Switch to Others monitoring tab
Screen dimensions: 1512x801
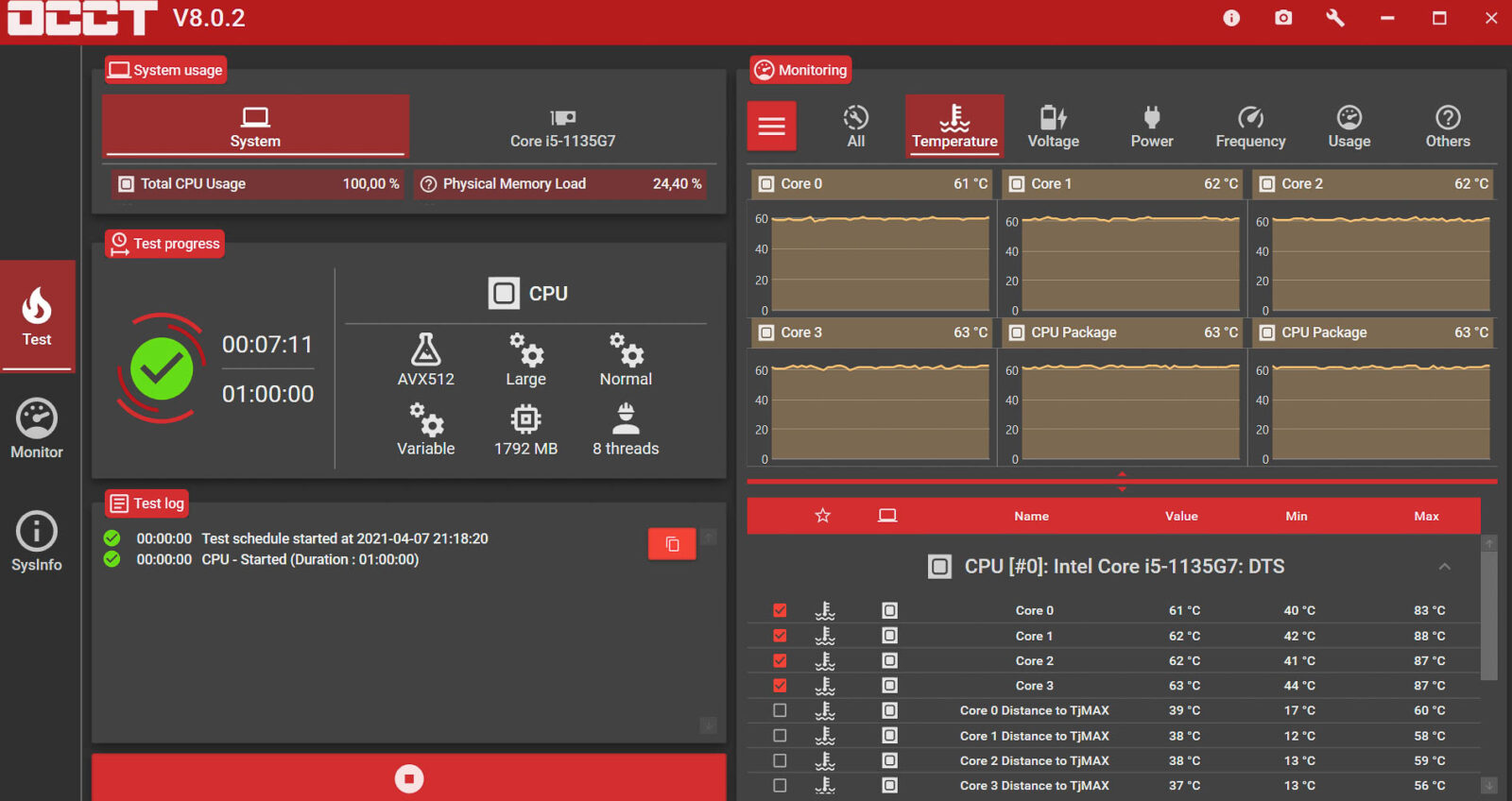tap(1448, 127)
